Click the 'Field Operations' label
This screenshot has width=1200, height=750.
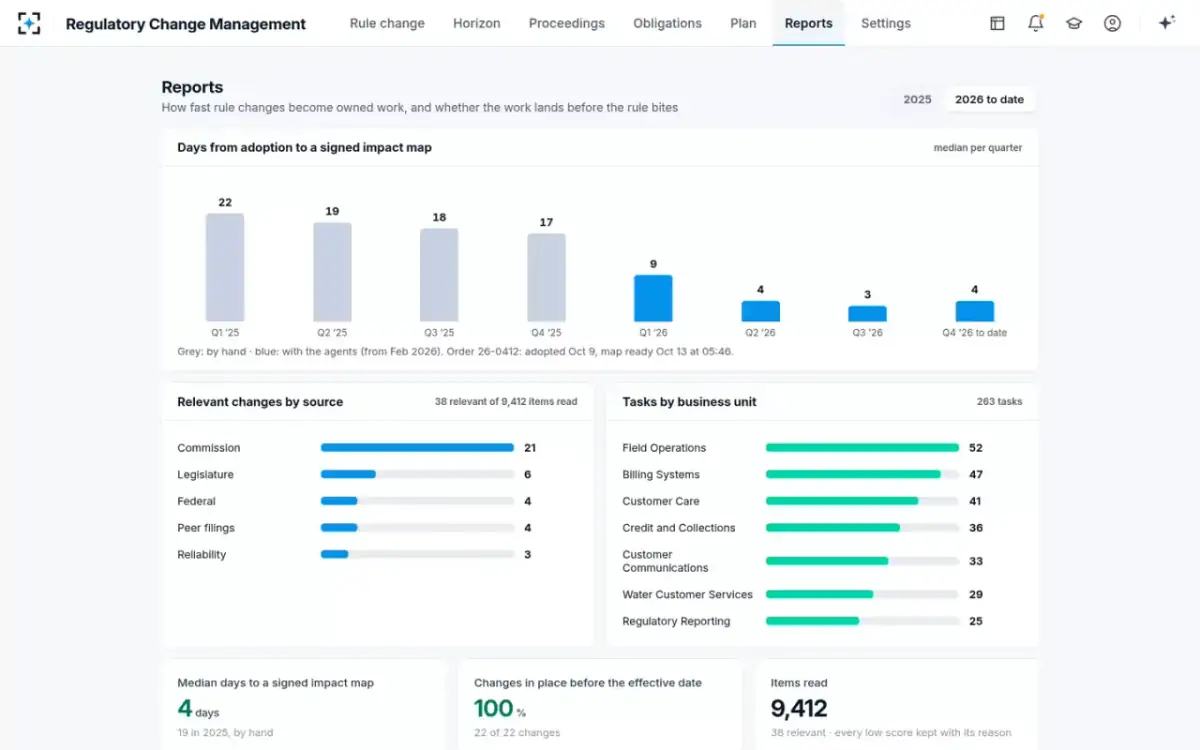click(x=664, y=448)
